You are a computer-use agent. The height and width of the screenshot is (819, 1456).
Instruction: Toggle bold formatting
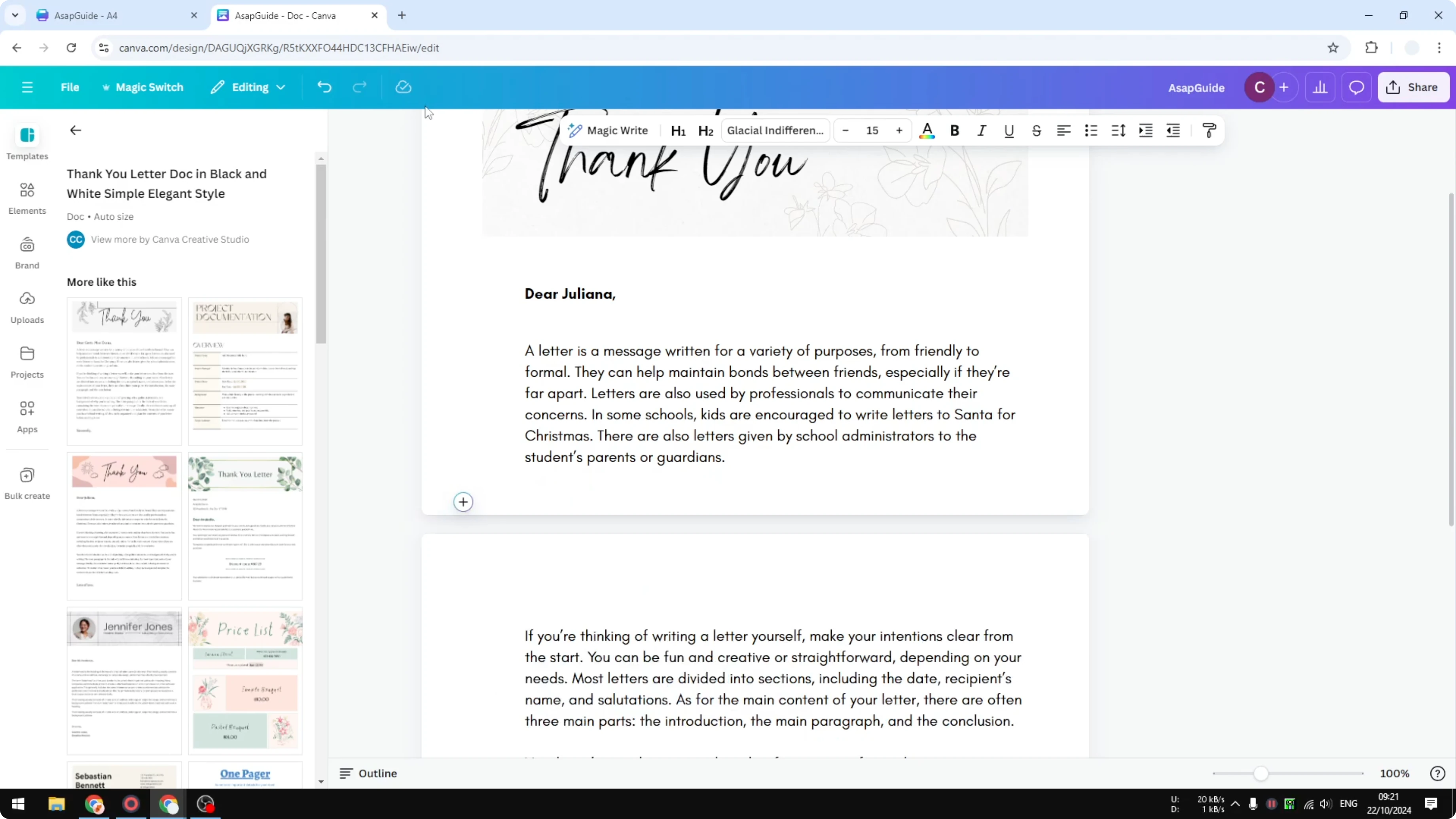click(954, 131)
